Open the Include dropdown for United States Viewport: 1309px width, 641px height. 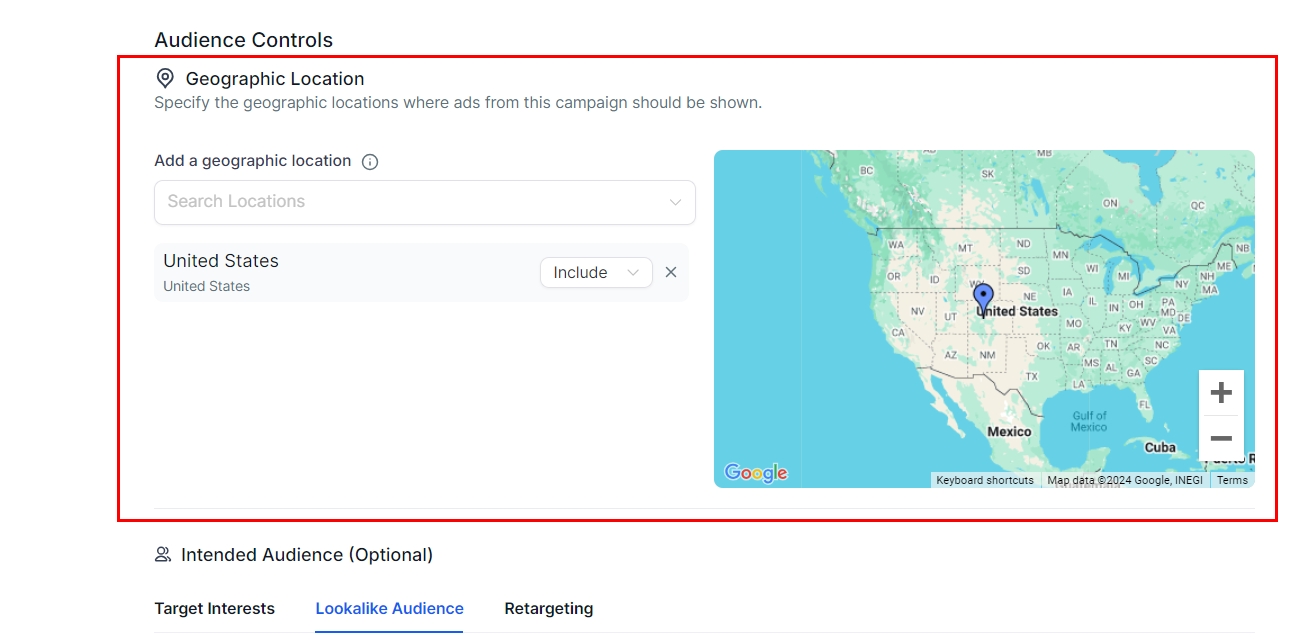coord(595,272)
